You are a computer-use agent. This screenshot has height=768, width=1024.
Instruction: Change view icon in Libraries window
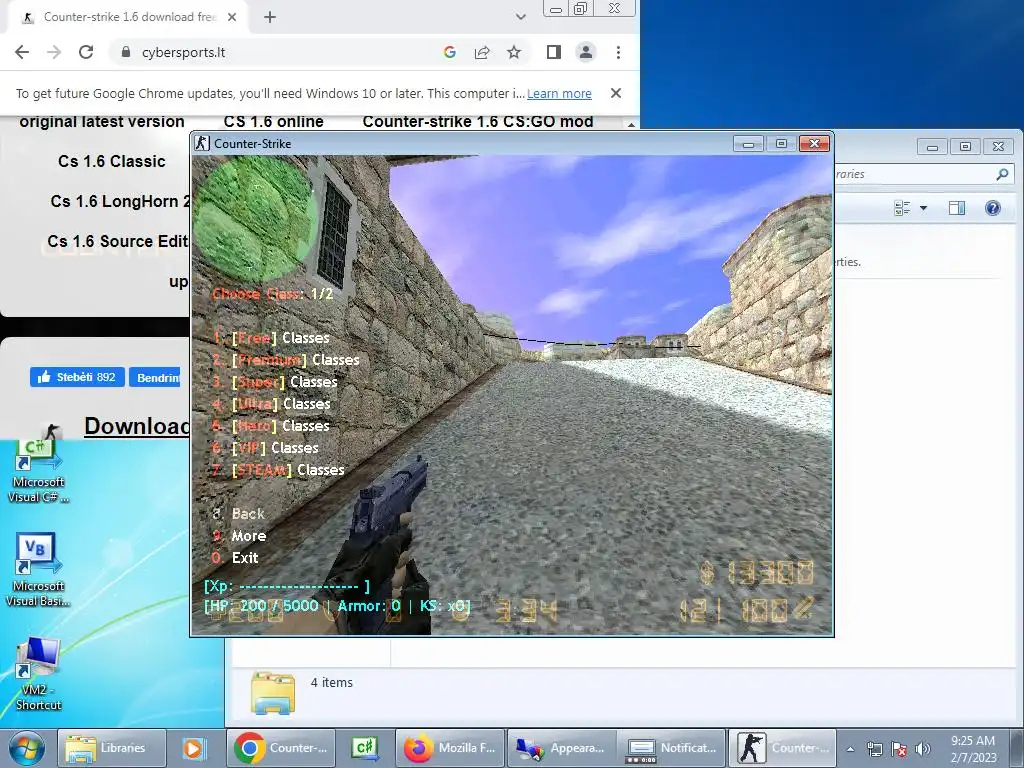(x=902, y=208)
